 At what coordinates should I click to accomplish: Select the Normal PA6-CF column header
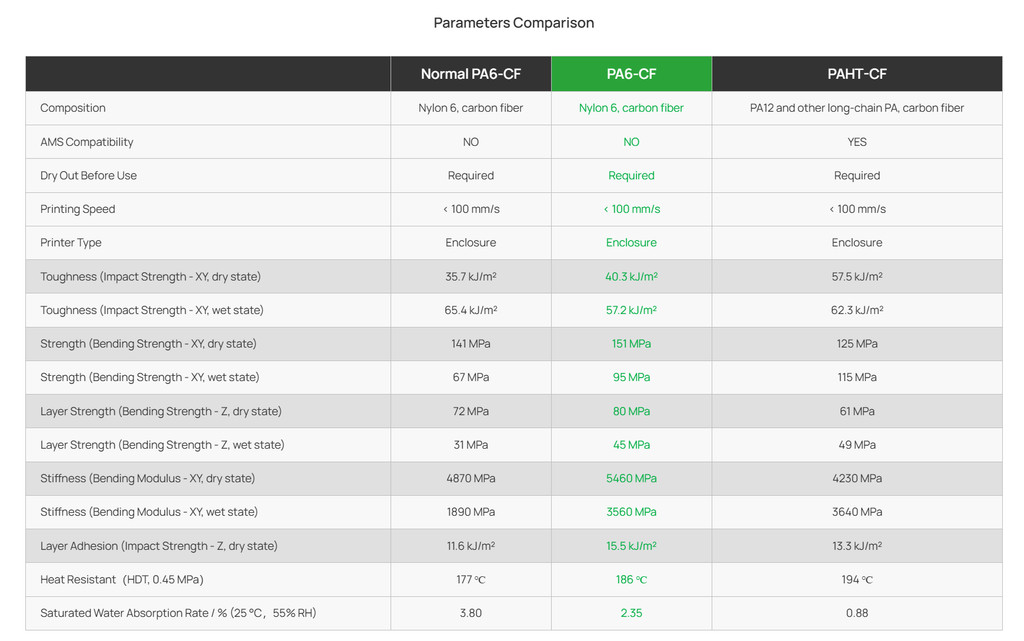[x=470, y=74]
